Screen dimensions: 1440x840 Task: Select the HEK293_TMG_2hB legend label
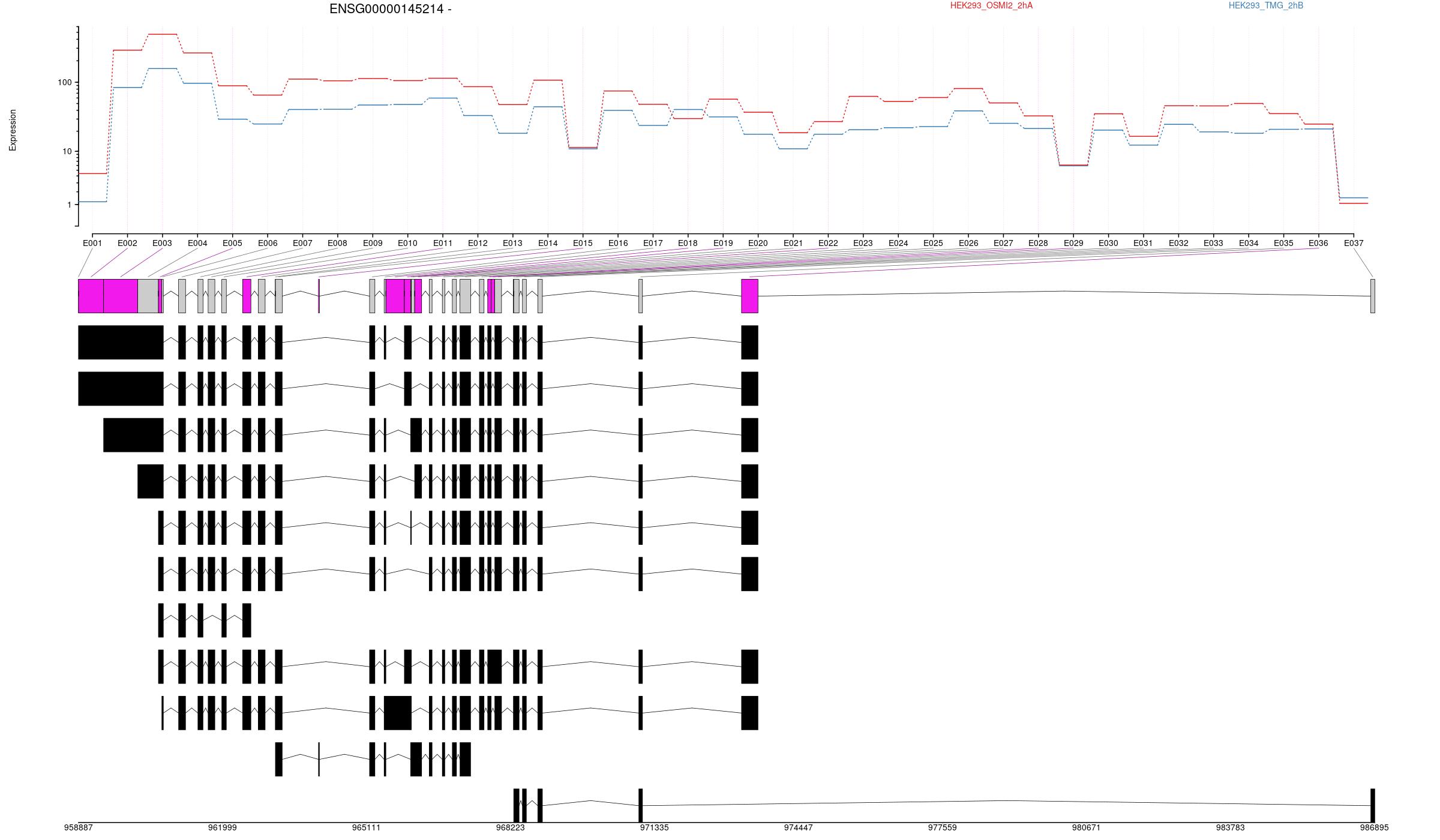point(1266,5)
